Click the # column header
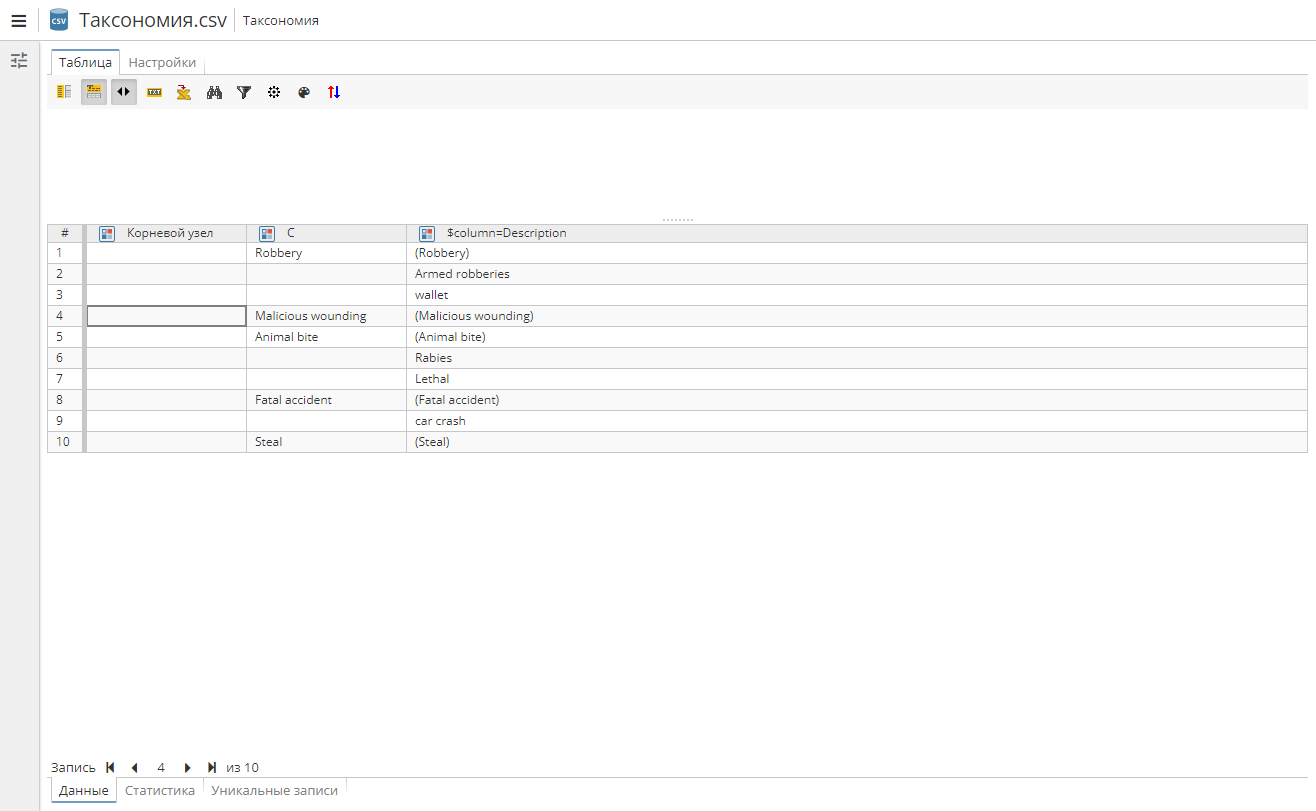 (65, 233)
